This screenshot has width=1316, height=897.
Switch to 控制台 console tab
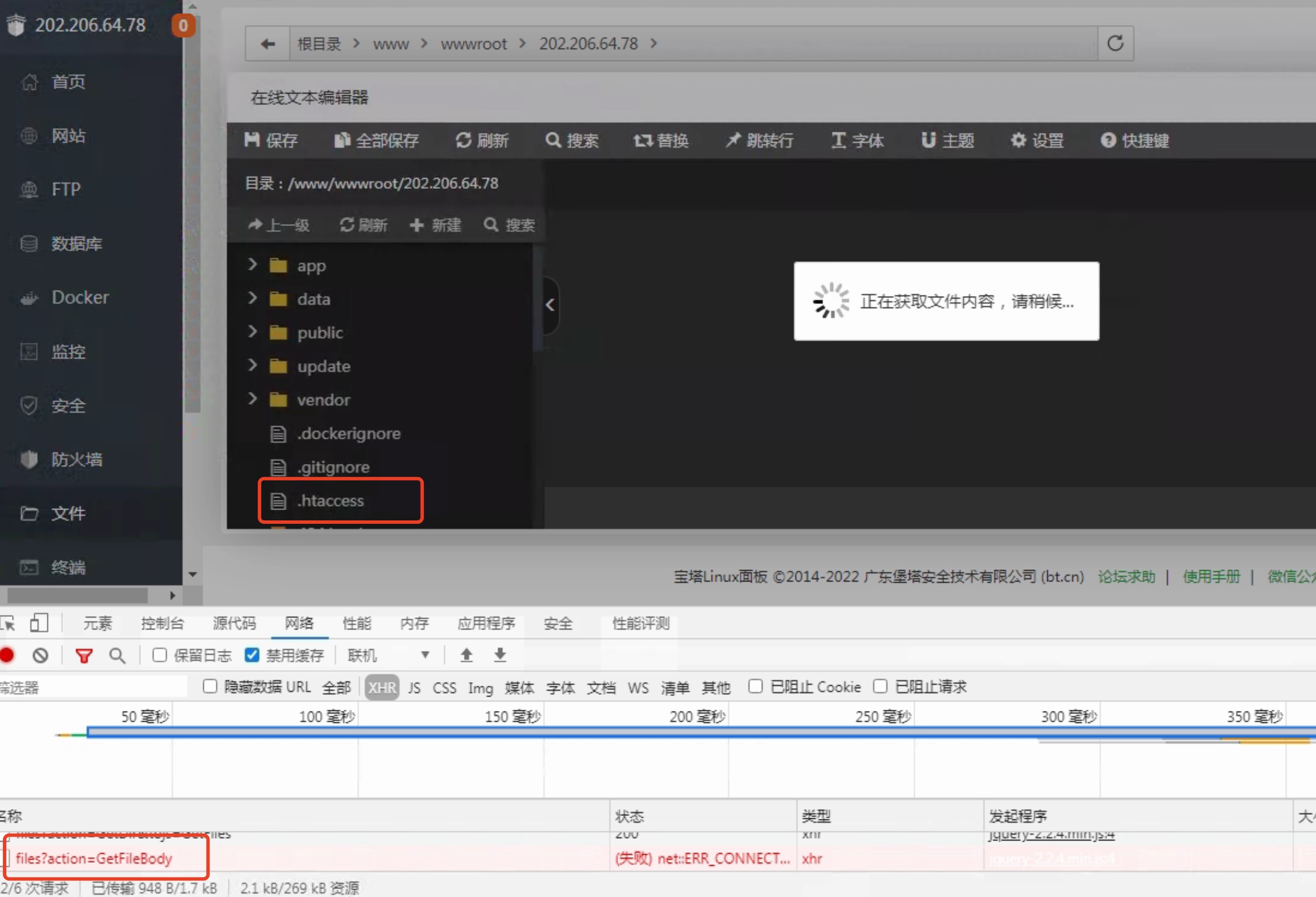point(163,624)
